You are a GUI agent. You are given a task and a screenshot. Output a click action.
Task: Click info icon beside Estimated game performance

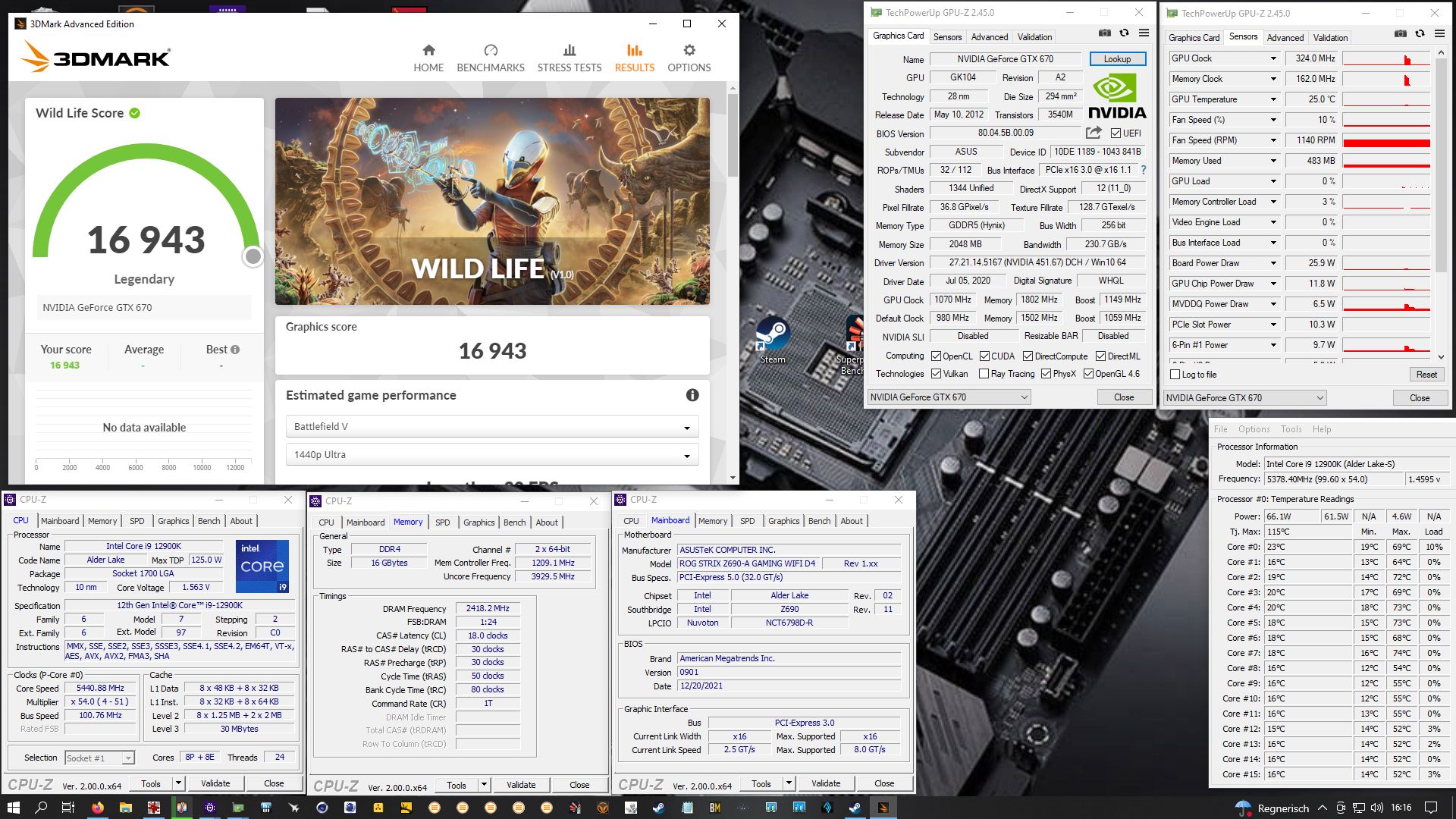(692, 395)
